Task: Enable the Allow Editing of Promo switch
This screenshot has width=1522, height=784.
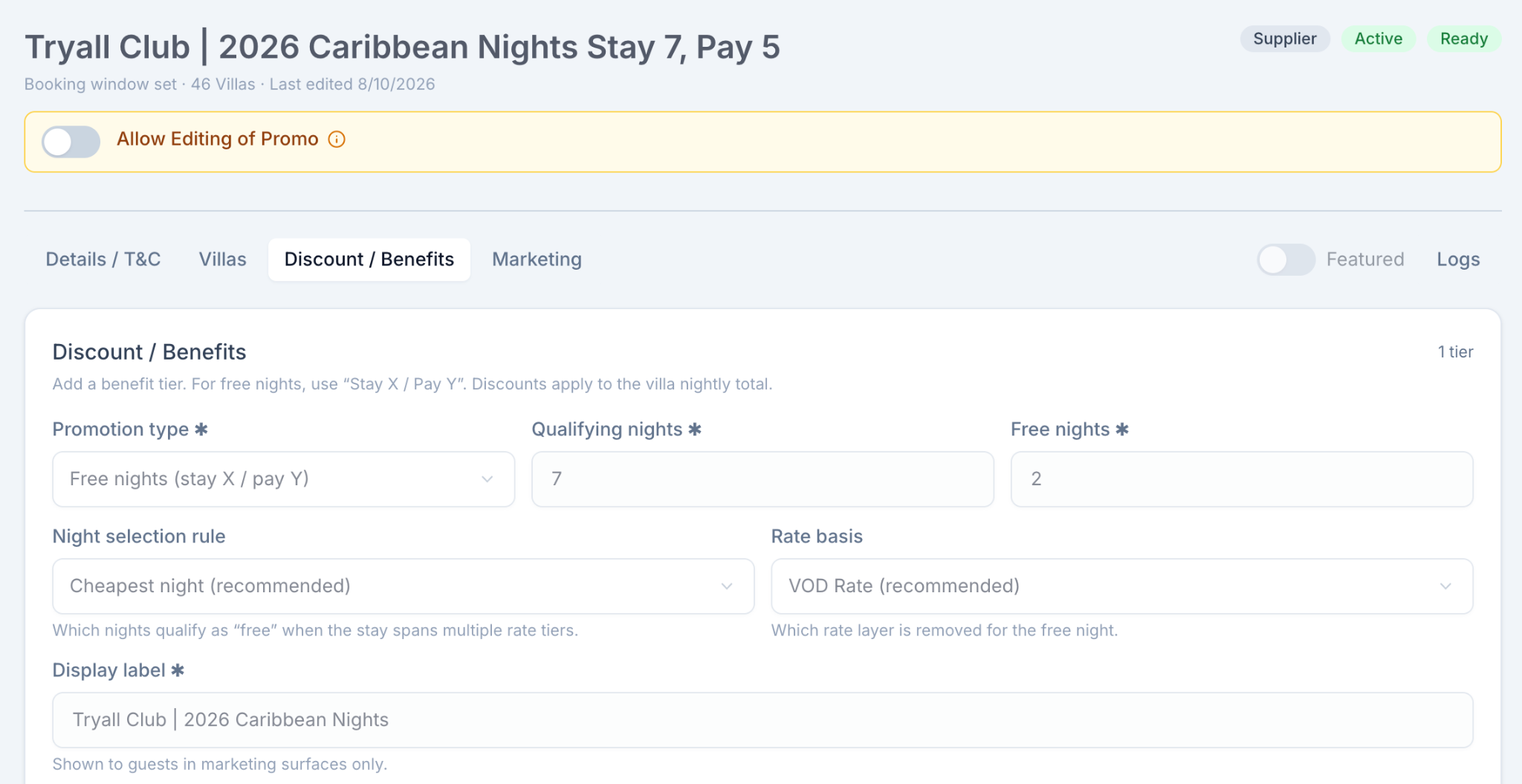Action: (71, 141)
